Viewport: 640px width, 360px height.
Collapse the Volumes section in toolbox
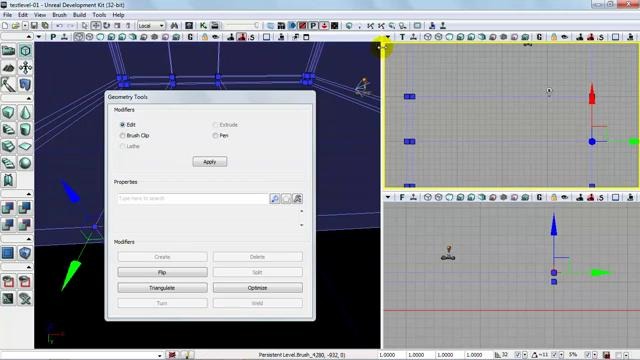click(29, 239)
